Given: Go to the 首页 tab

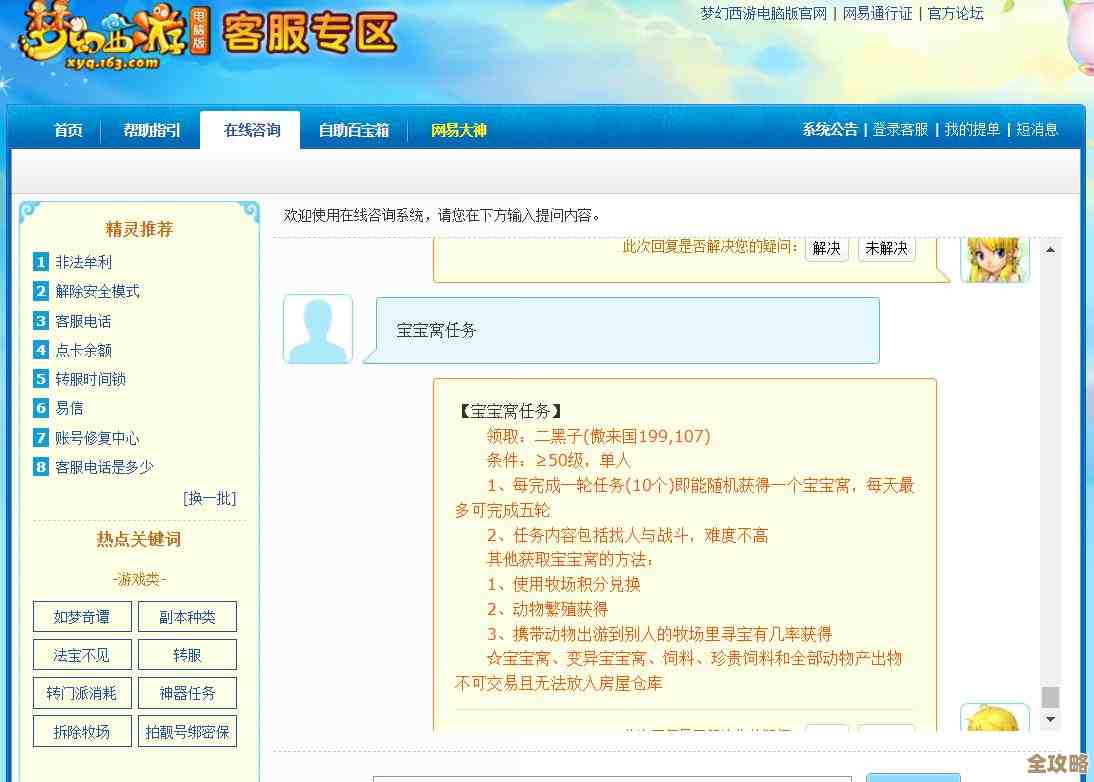Looking at the screenshot, I should tap(66, 130).
